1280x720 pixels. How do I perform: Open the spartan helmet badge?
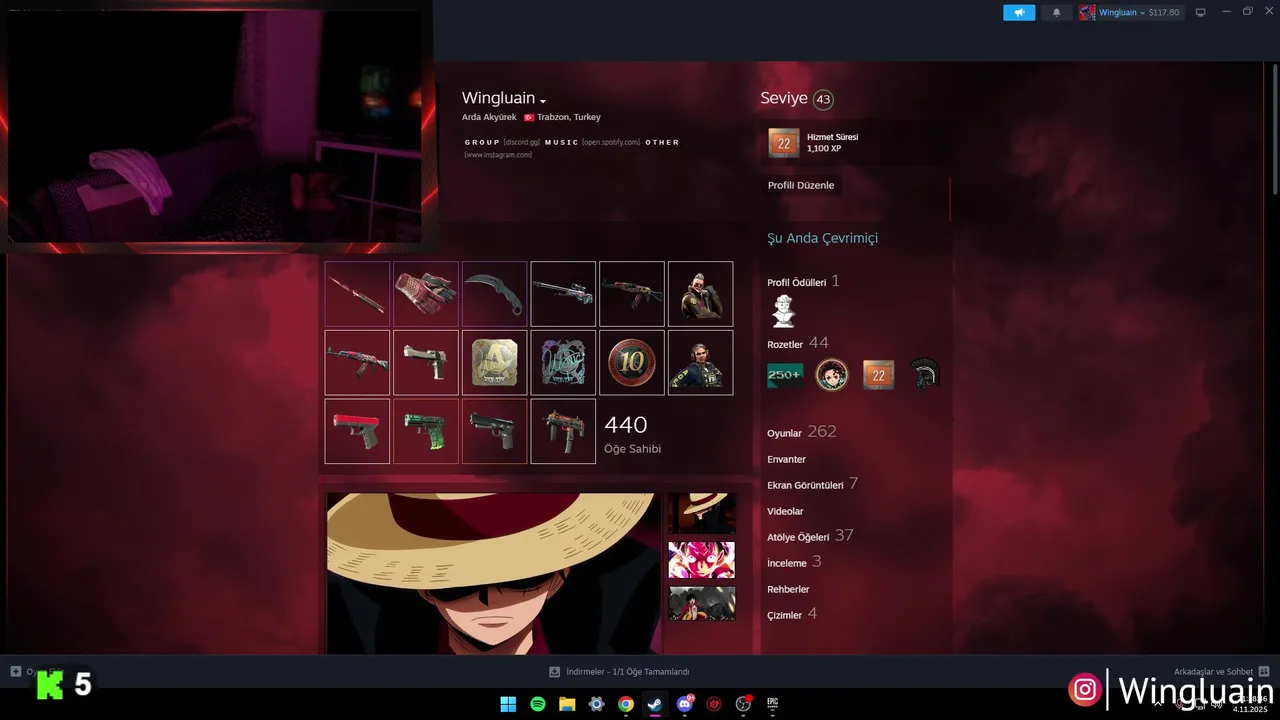[925, 375]
